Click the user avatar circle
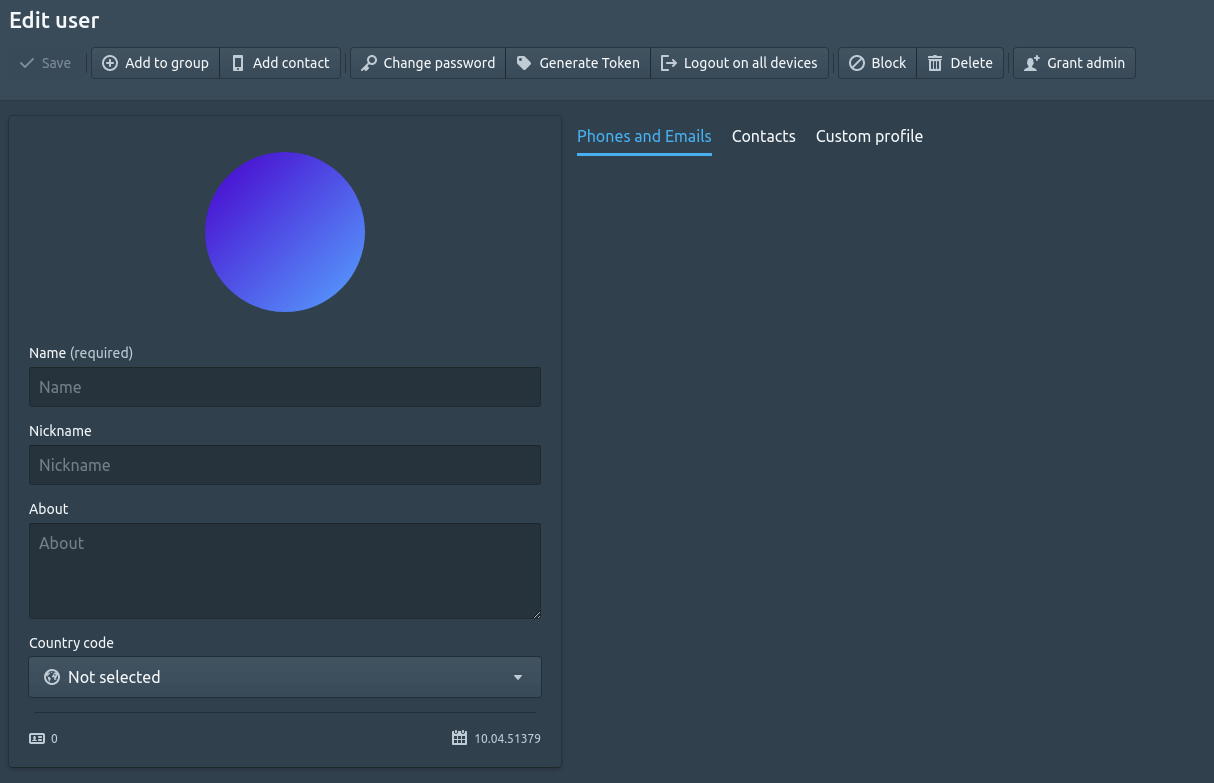 point(285,232)
